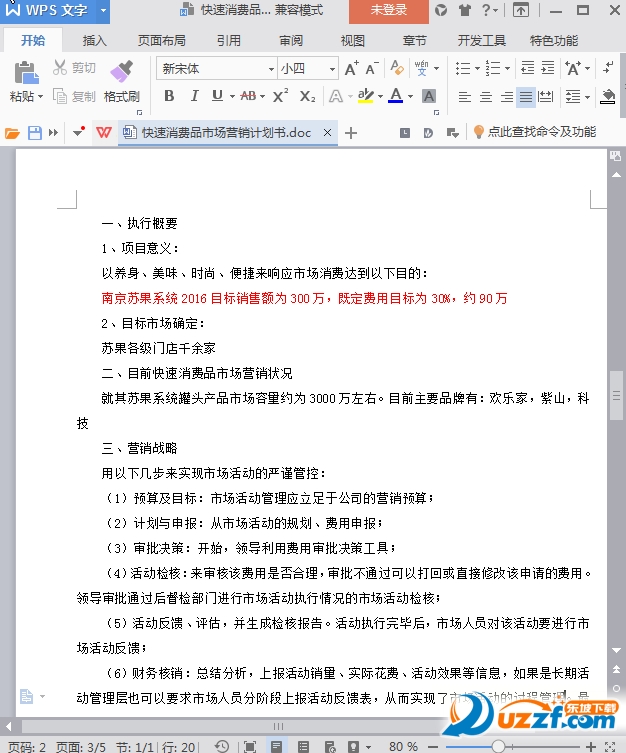Screen dimensions: 626x753
Task: Expand the Paste options arrow
Action: [40, 97]
